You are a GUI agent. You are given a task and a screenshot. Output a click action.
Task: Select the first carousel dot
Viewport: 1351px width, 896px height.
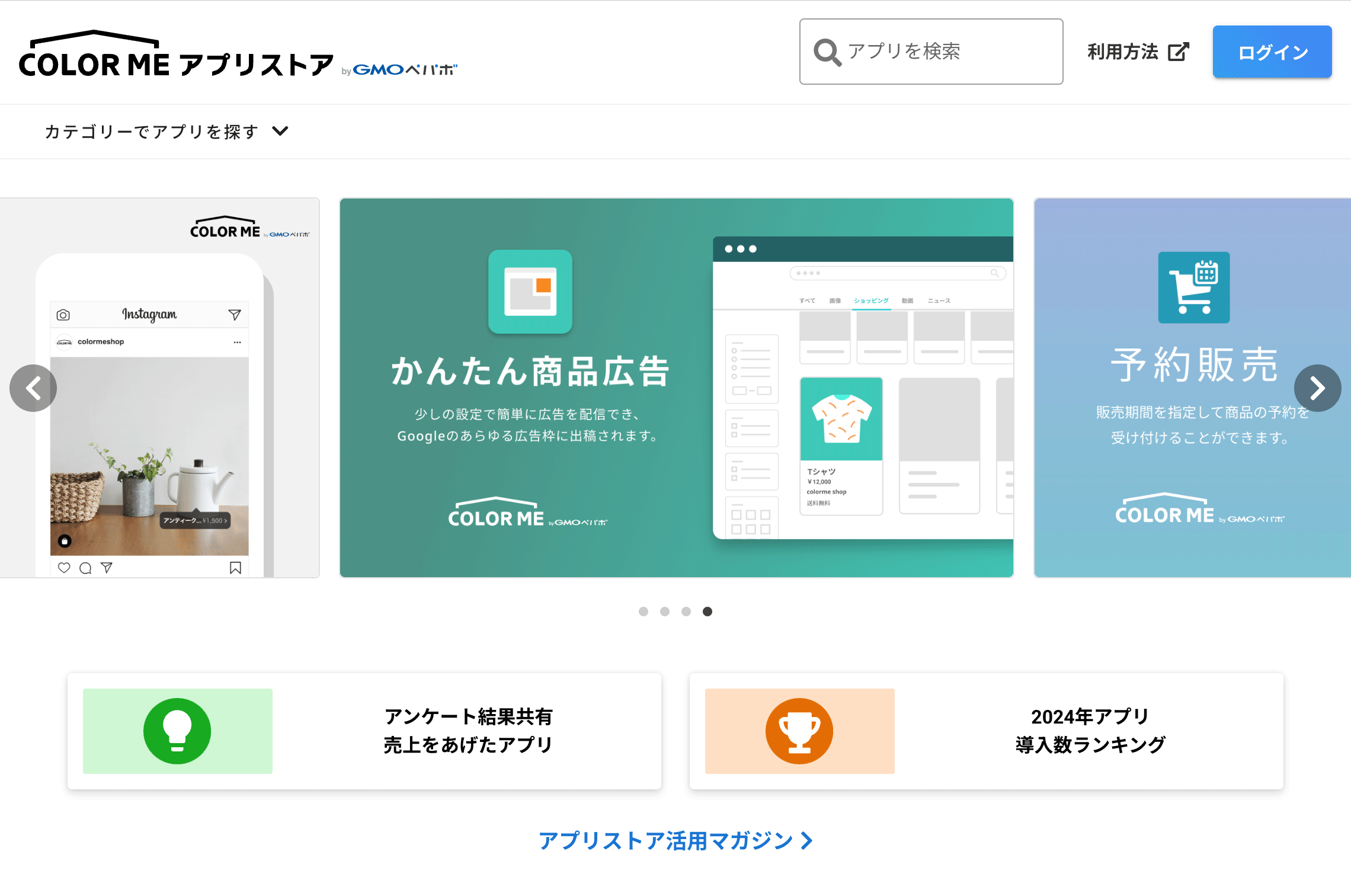click(644, 612)
